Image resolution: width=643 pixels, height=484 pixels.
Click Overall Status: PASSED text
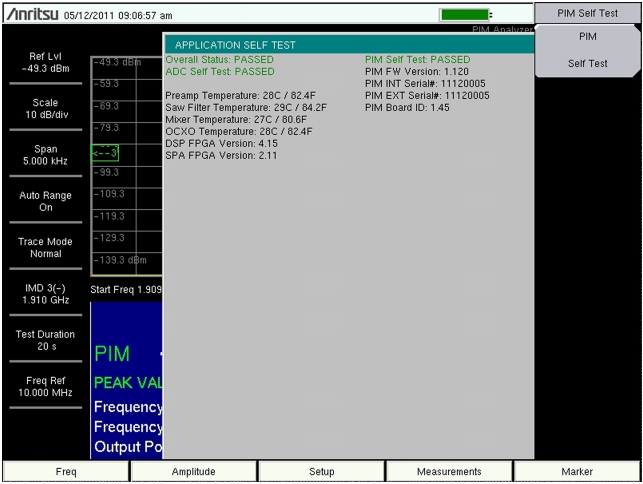(219, 59)
